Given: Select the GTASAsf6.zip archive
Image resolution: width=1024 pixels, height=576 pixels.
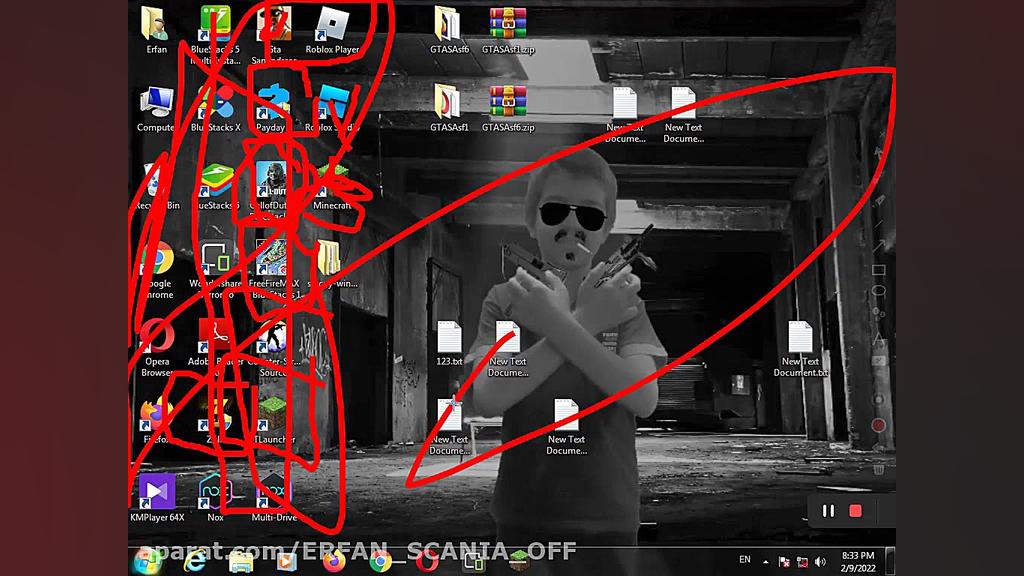Looking at the screenshot, I should point(507,103).
